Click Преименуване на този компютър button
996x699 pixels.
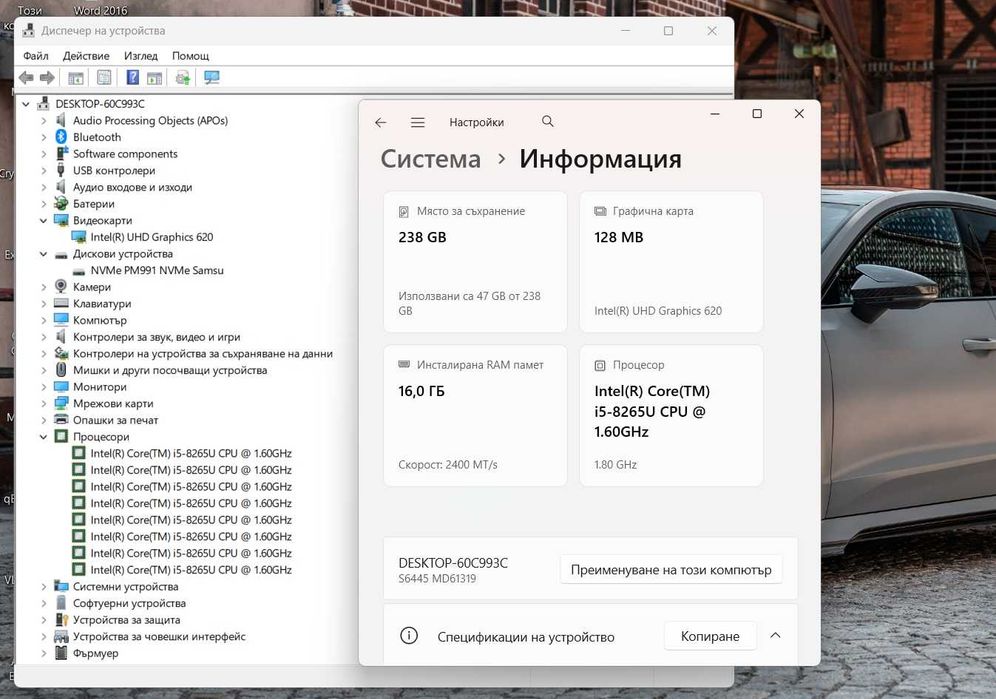(671, 569)
